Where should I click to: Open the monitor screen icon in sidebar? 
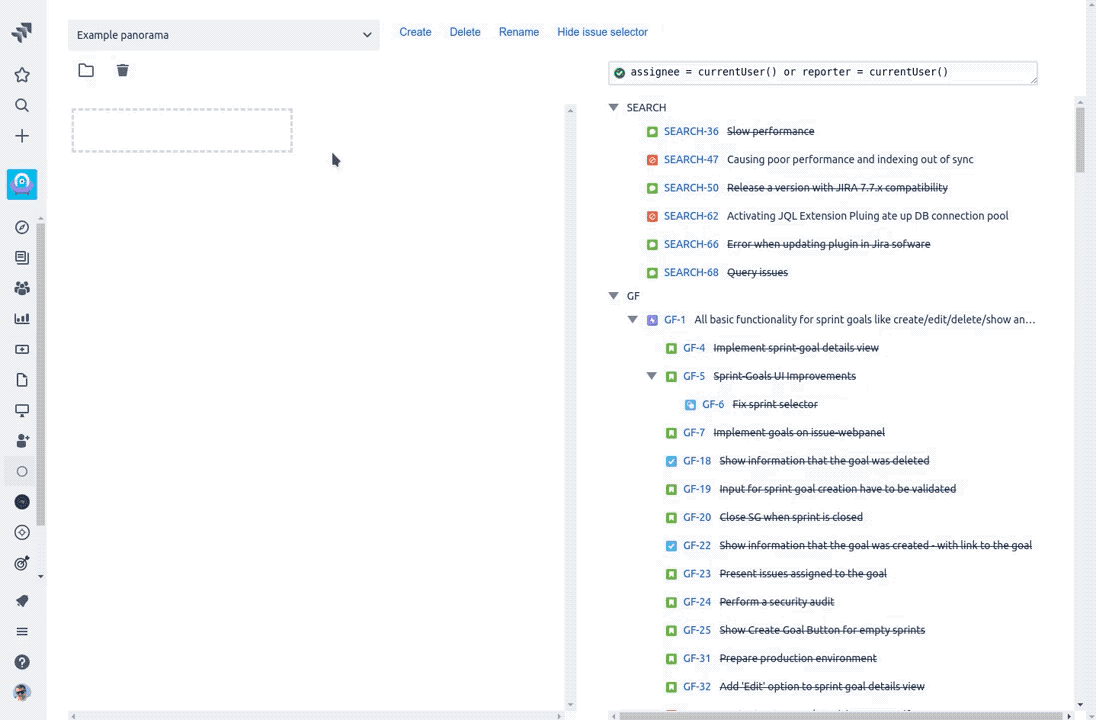click(22, 410)
